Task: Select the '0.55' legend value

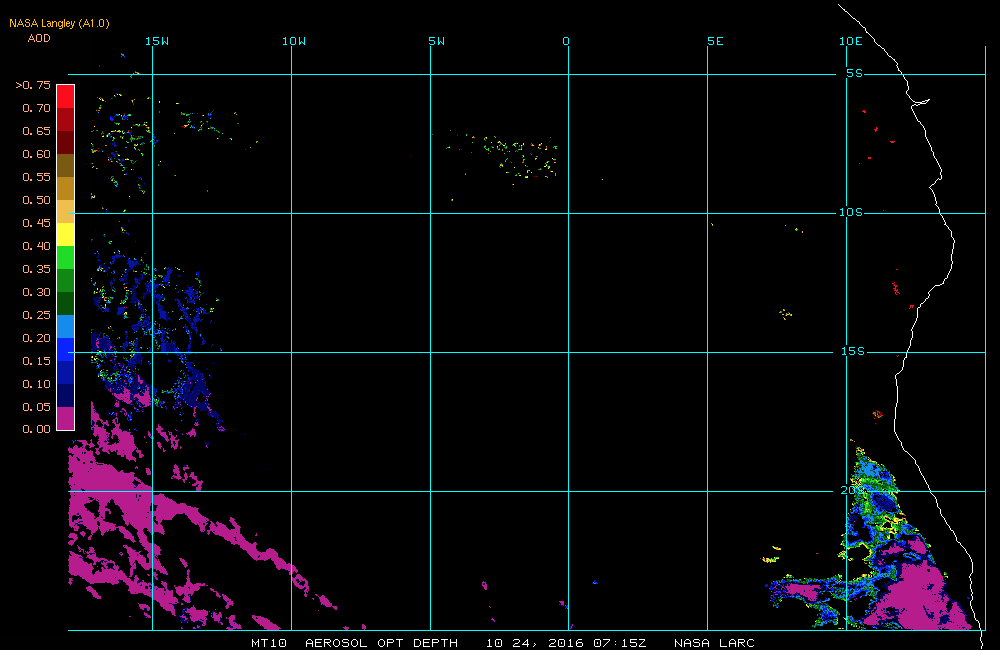Action: coord(36,177)
